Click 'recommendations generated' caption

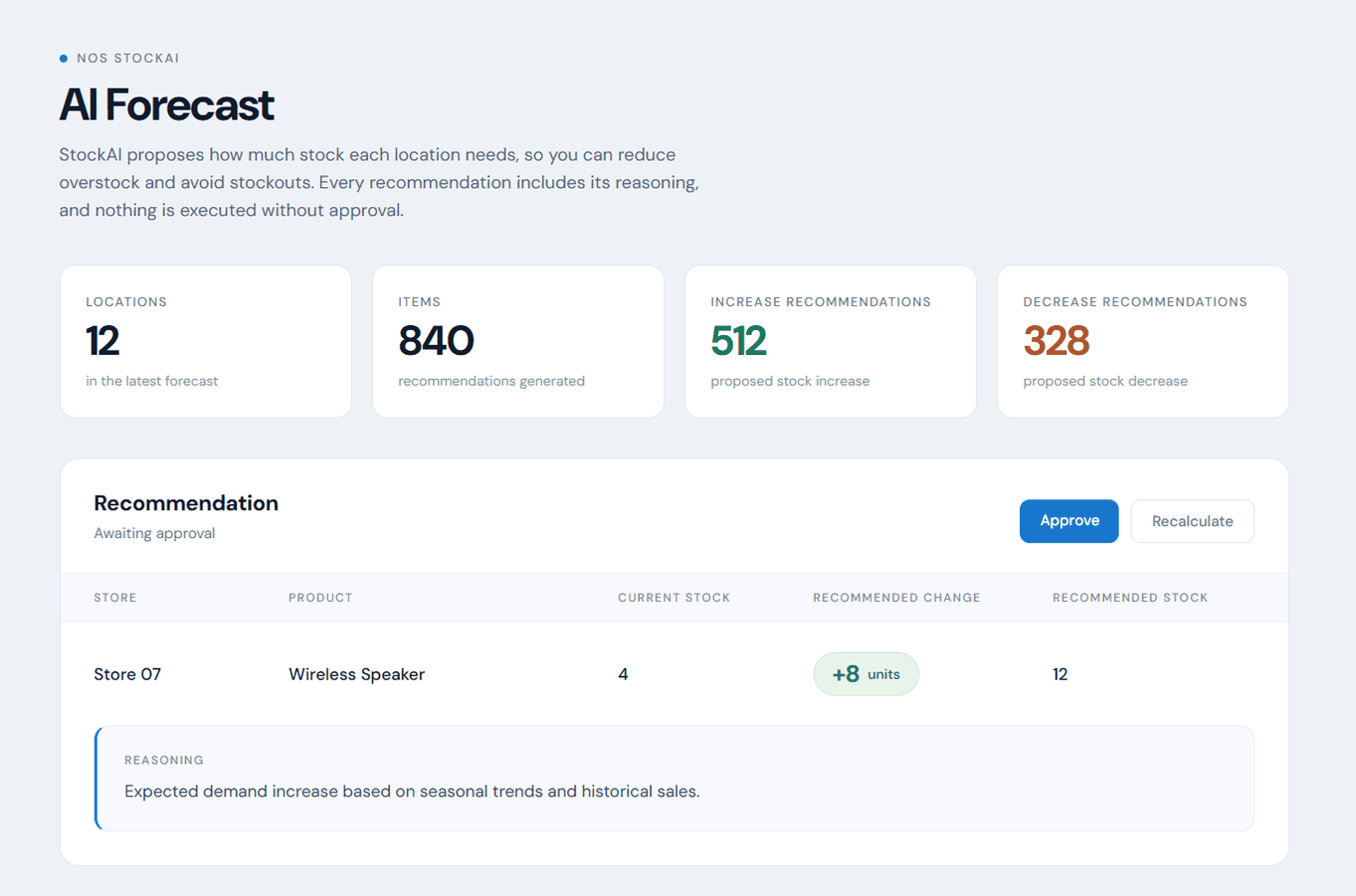(x=491, y=381)
